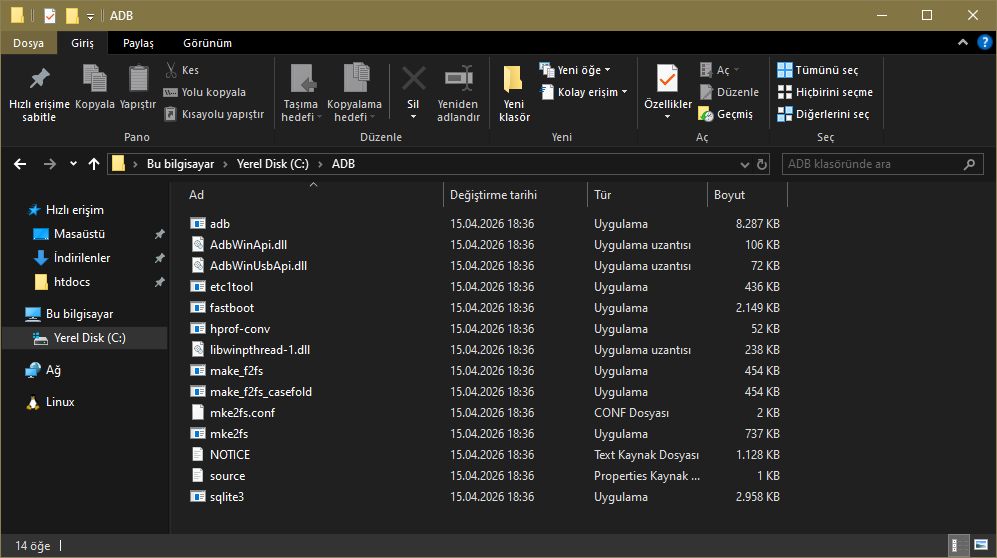Select the Giriş ribbon tab
The height and width of the screenshot is (558, 997).
click(x=82, y=43)
